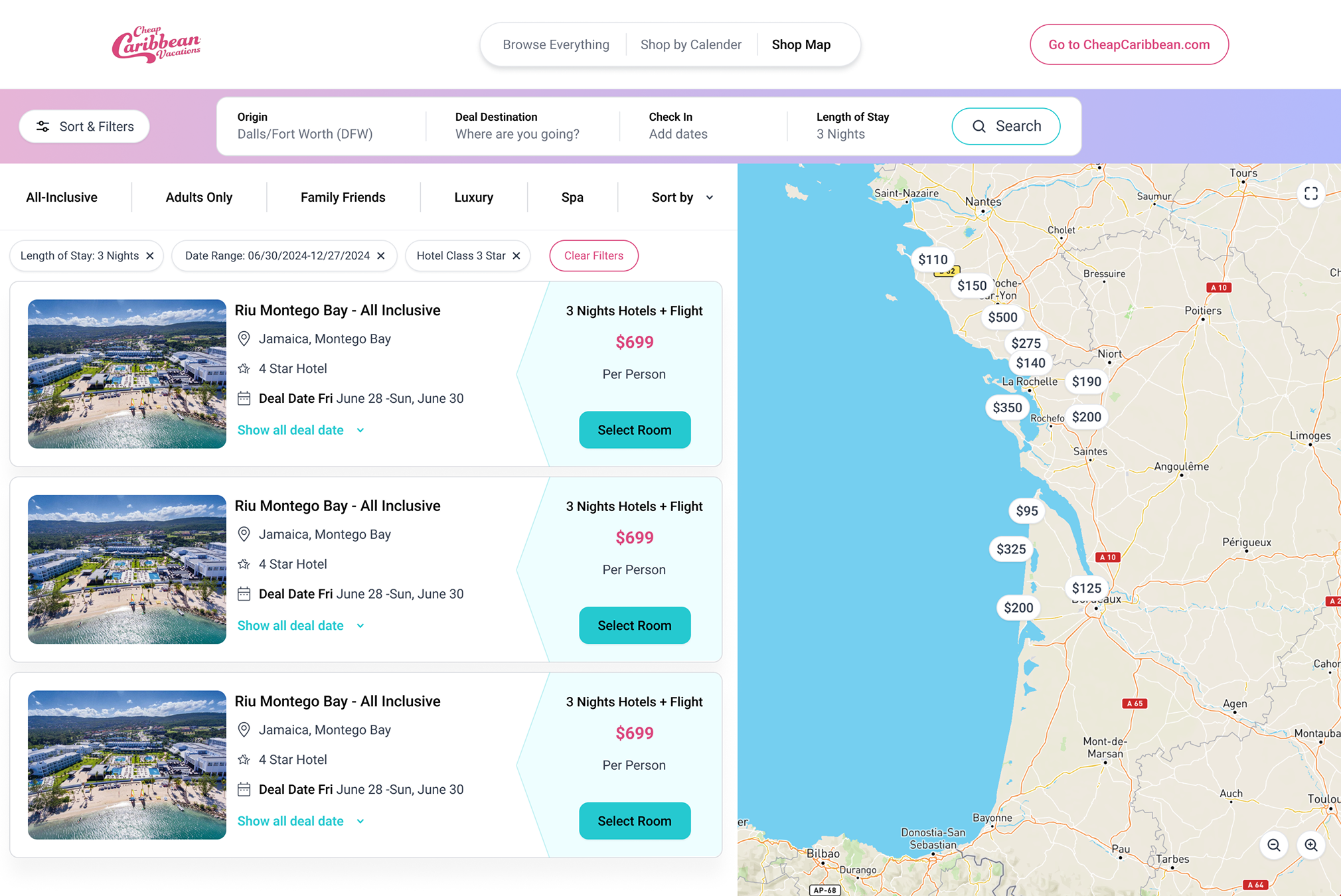The width and height of the screenshot is (1341, 896).
Task: Remove Hotel Class 3 Star filter
Action: pos(516,256)
